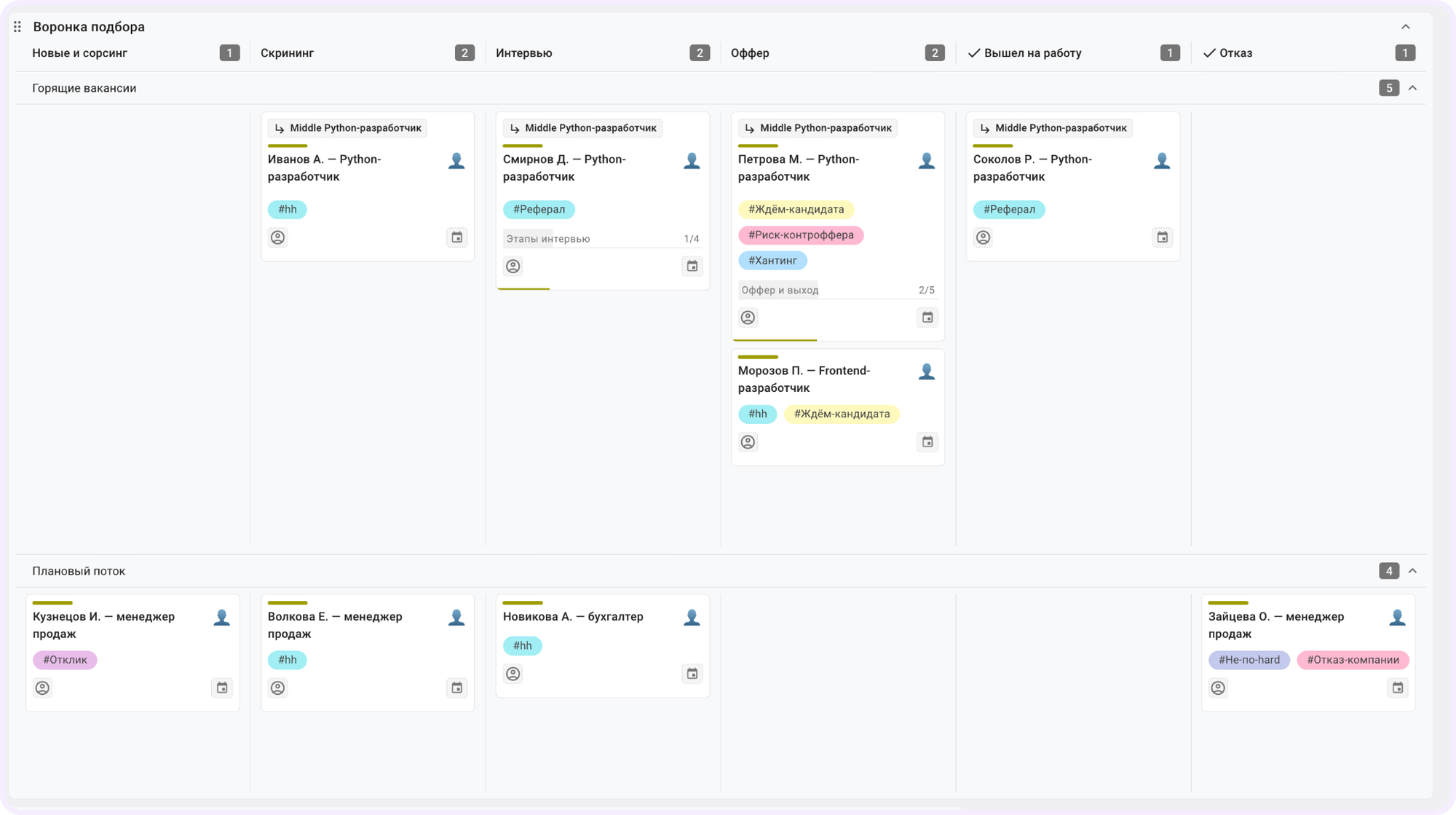Click #Хантинг tag on Петрова М. card
Screen dimensions: 1456x815
(x=772, y=261)
